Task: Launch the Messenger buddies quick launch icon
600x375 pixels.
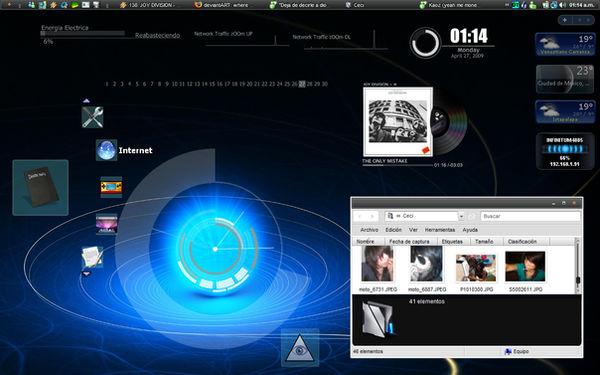Action: 32,5
